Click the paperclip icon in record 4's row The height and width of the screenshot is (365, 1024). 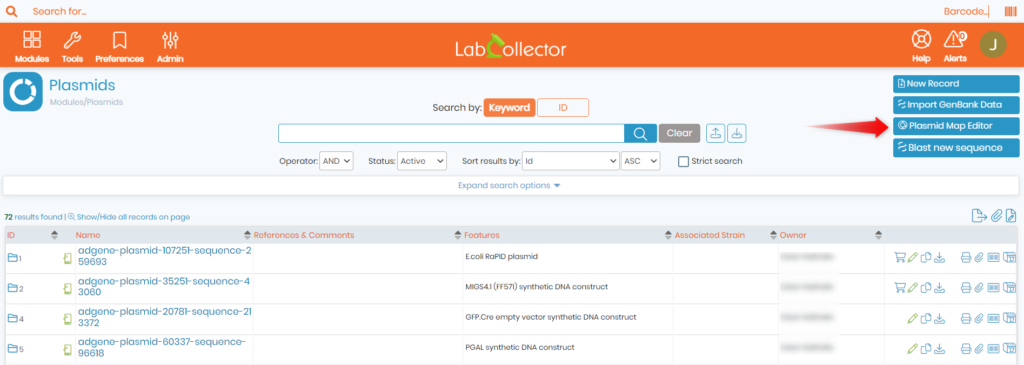click(979, 319)
